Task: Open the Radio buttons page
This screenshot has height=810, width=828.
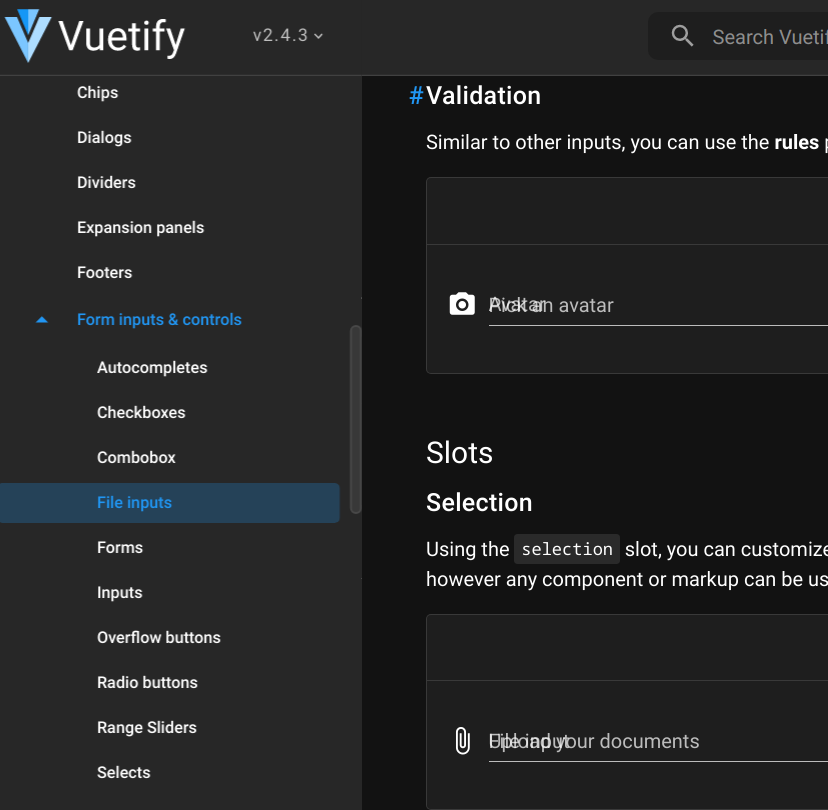Action: 147,682
